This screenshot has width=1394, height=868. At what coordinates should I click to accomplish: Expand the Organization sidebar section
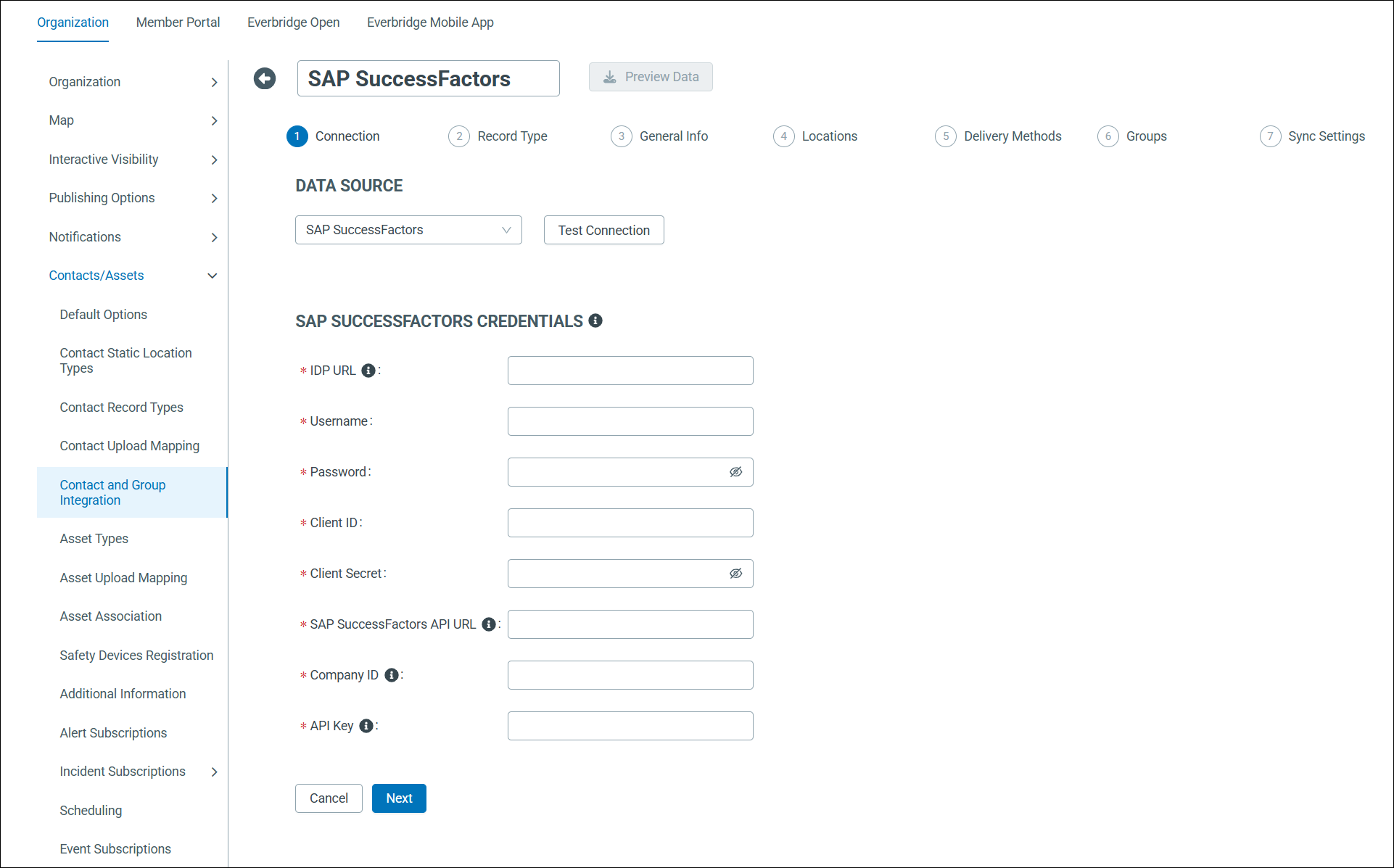(x=214, y=82)
